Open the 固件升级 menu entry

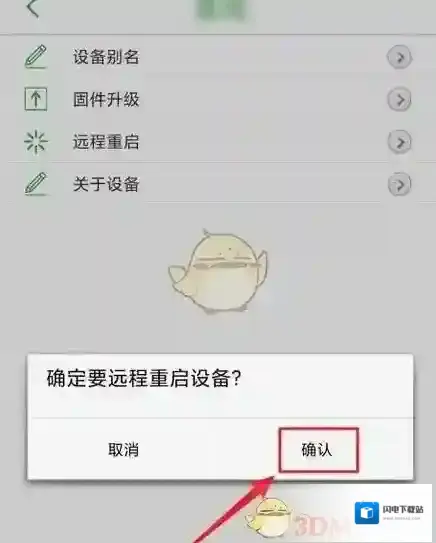tap(218, 99)
